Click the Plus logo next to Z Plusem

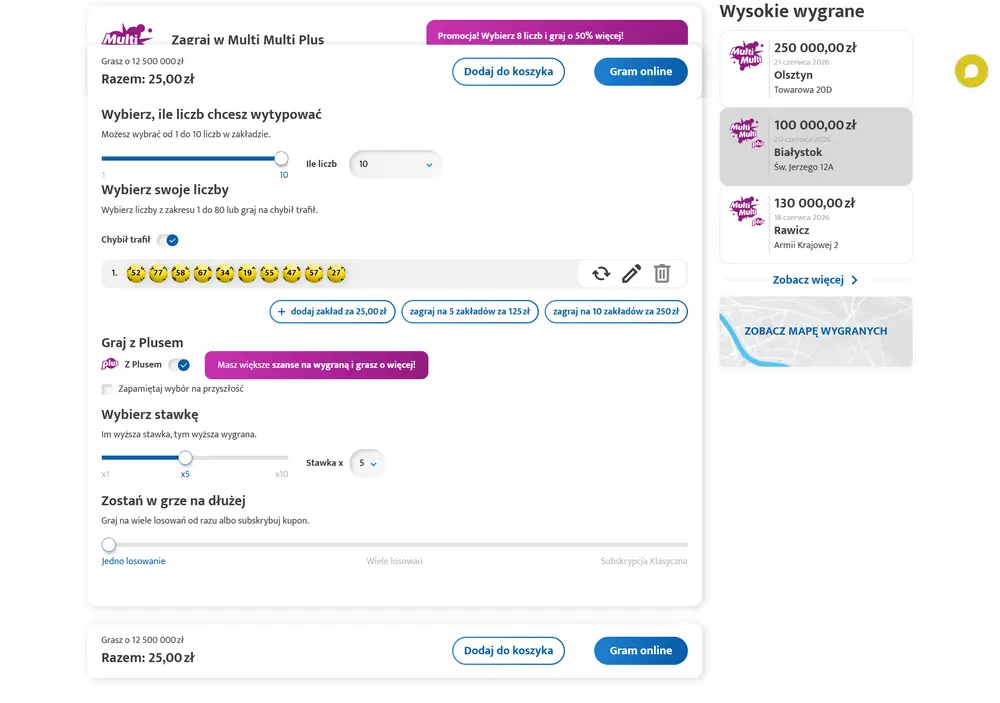110,364
